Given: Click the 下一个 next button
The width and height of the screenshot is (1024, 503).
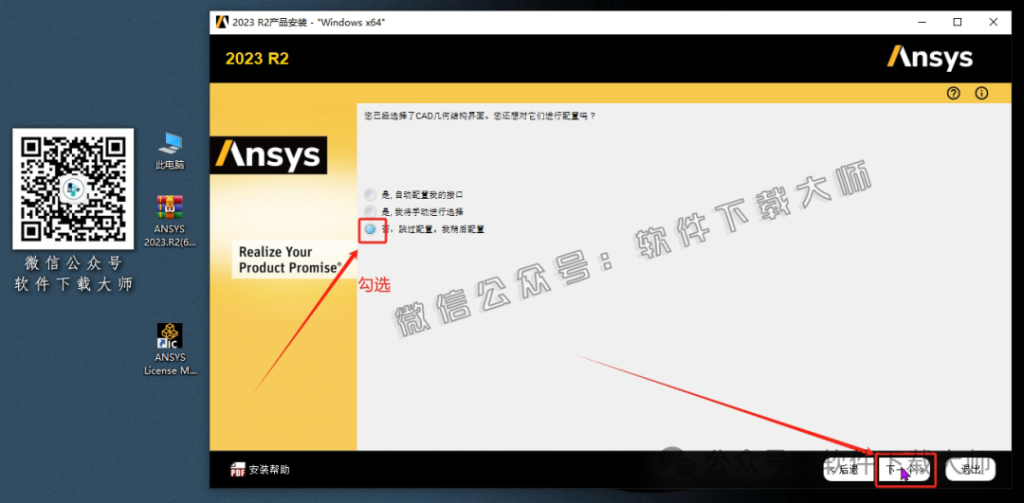Looking at the screenshot, I should pos(906,469).
